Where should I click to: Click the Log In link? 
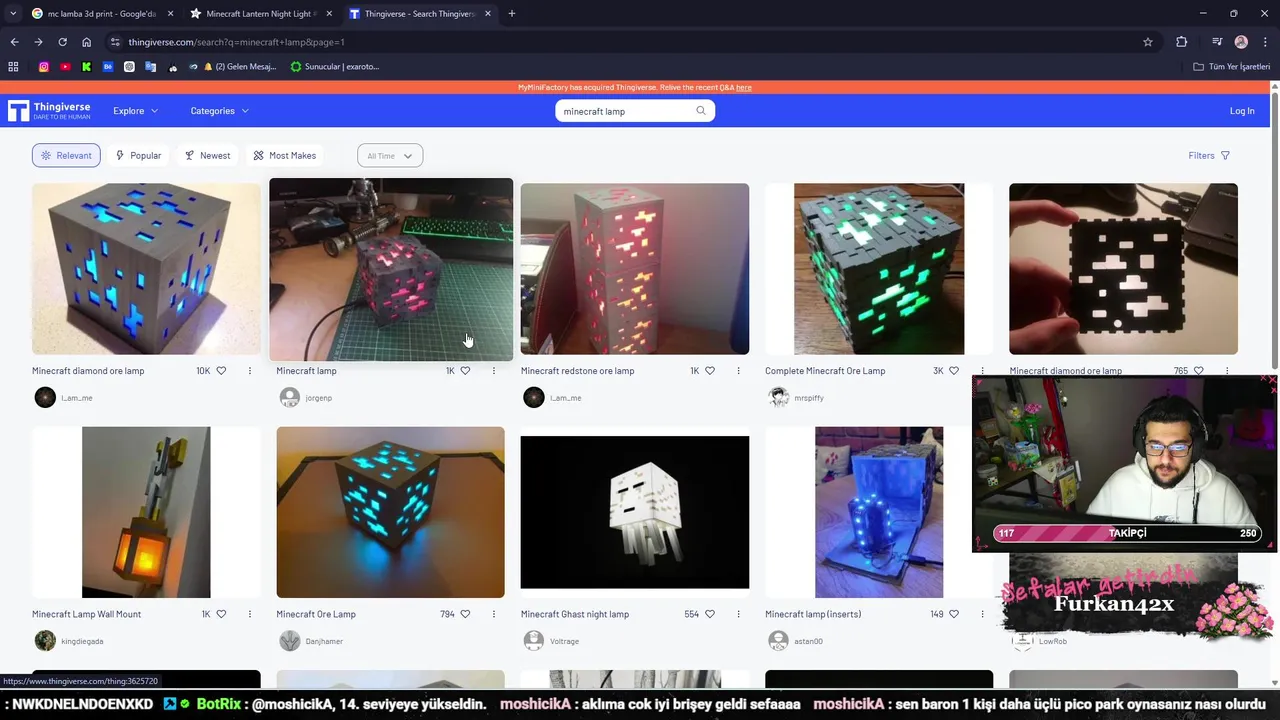(x=1242, y=111)
